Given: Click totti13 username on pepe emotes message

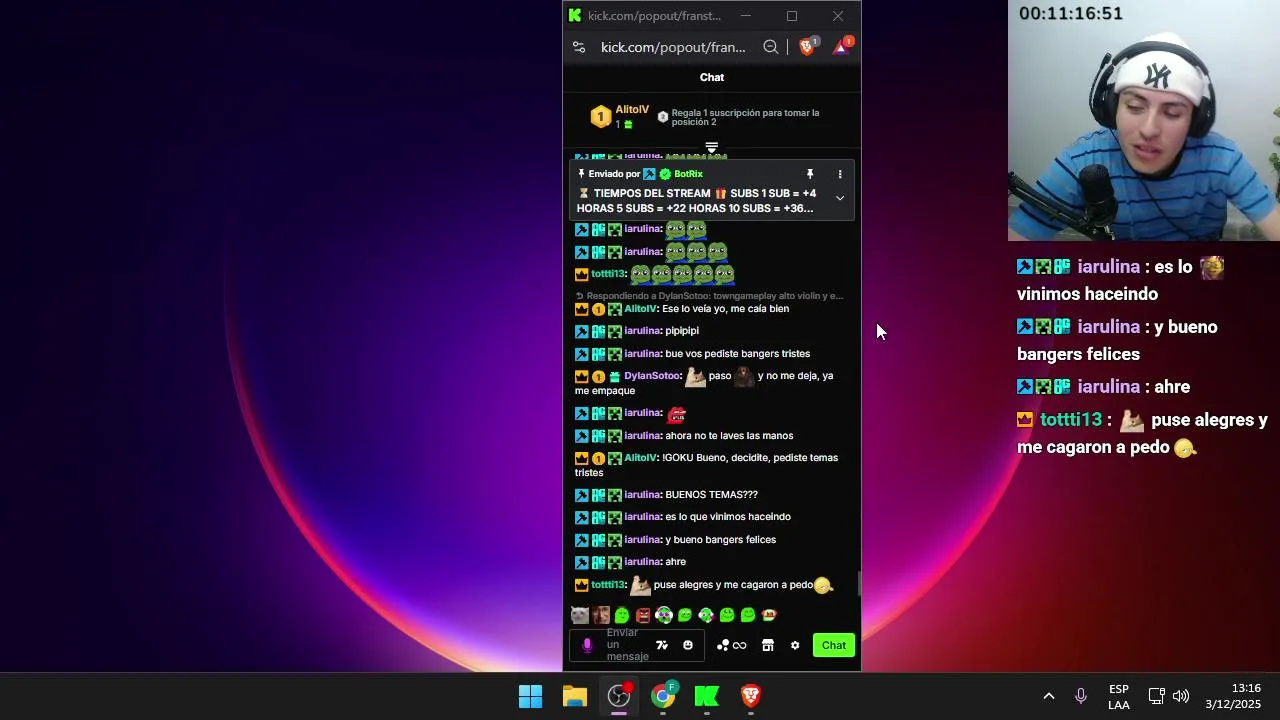Looking at the screenshot, I should click(x=608, y=274).
